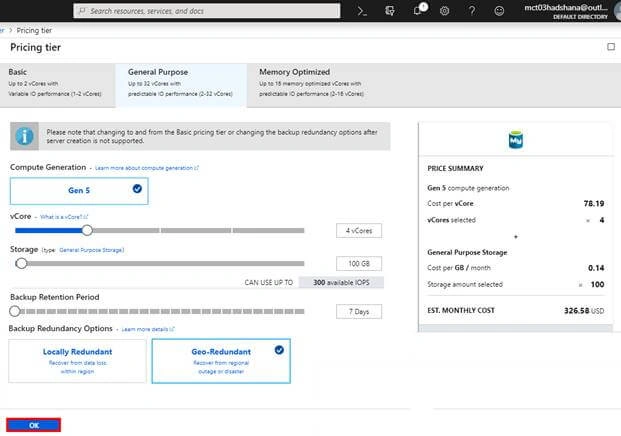The width and height of the screenshot is (621, 436).
Task: Choose Locally Redundant backup option
Action: [78, 361]
